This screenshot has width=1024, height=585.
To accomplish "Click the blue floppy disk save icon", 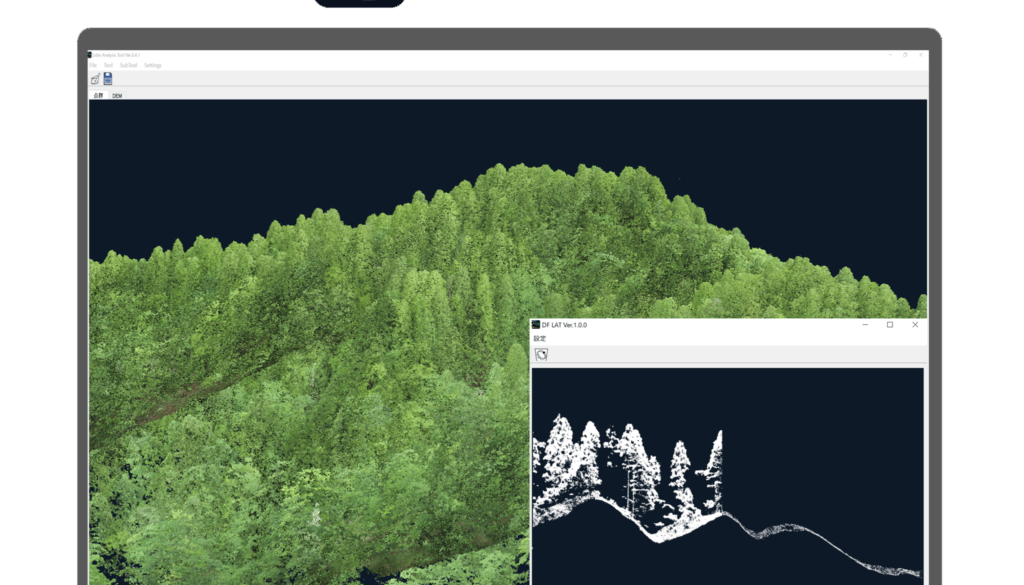I will [x=107, y=78].
